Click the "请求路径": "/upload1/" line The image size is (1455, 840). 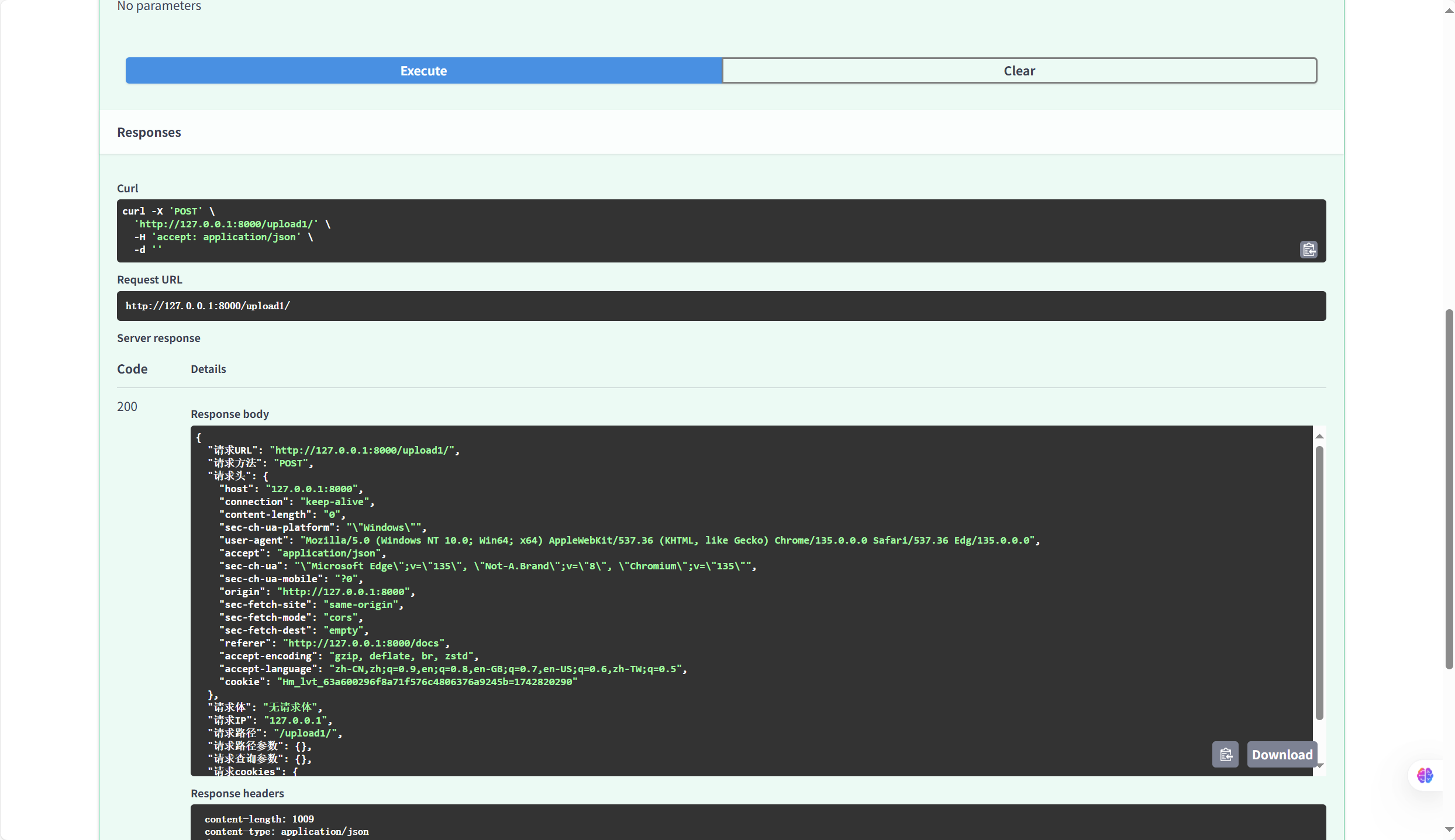(x=275, y=733)
